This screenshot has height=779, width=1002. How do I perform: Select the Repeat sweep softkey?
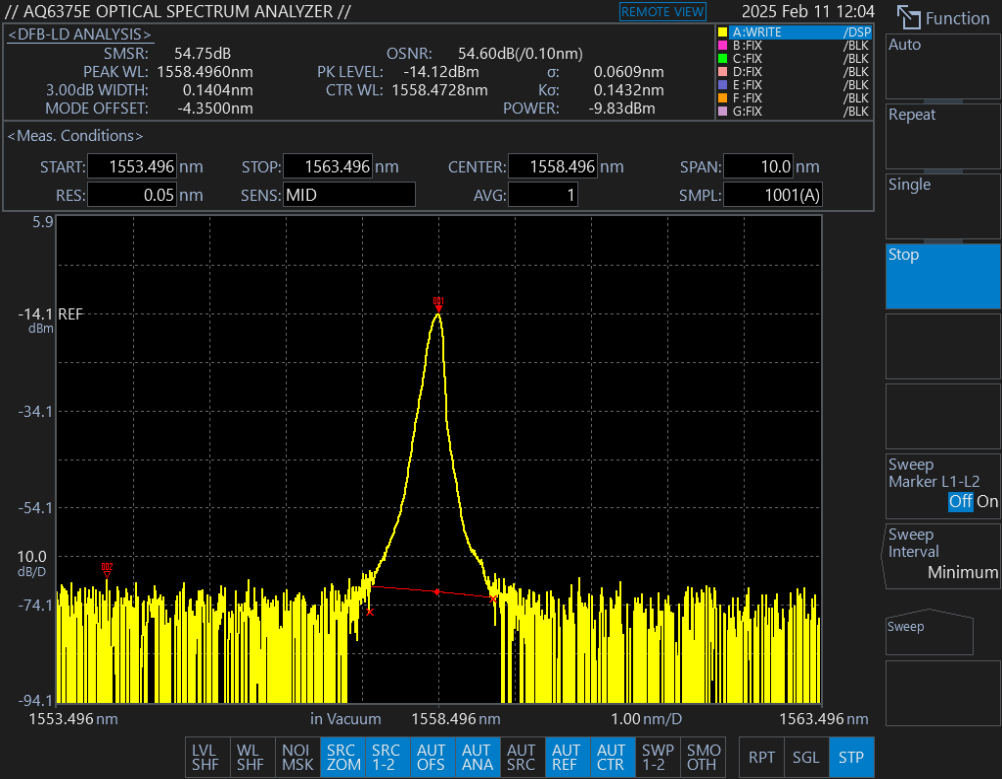tap(942, 134)
